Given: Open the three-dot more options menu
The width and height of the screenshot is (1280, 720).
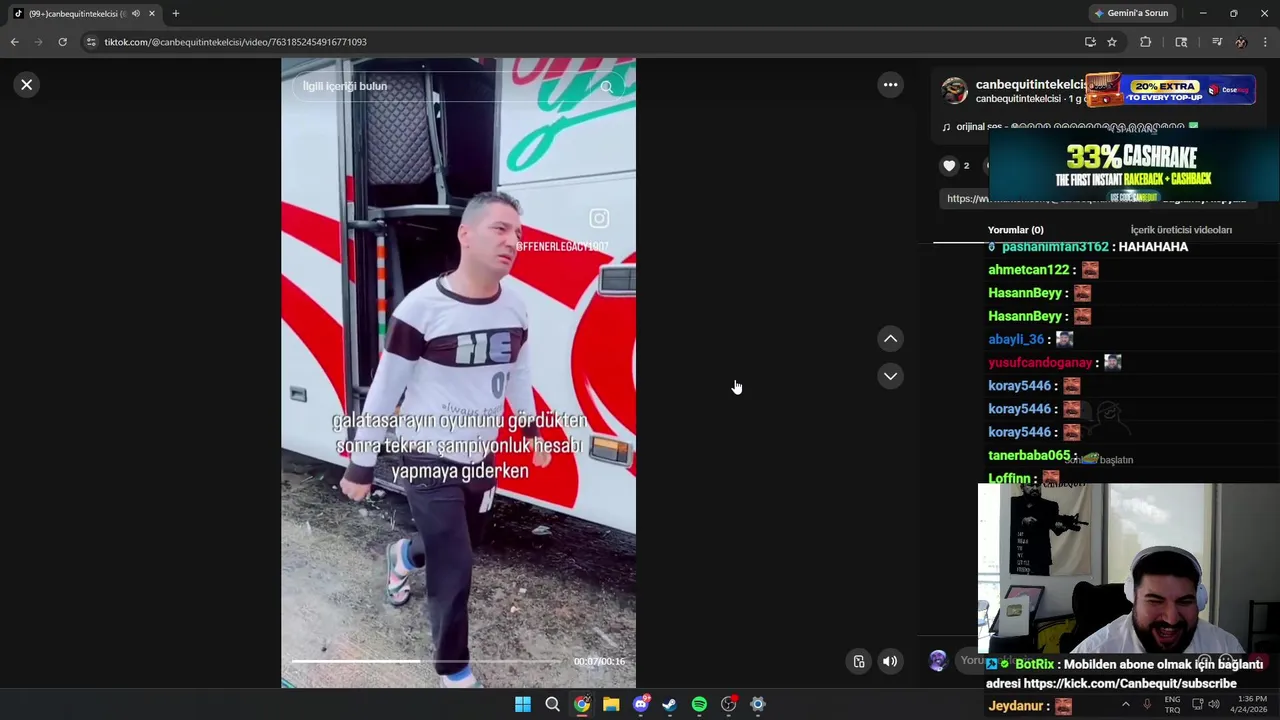Looking at the screenshot, I should click(x=890, y=85).
